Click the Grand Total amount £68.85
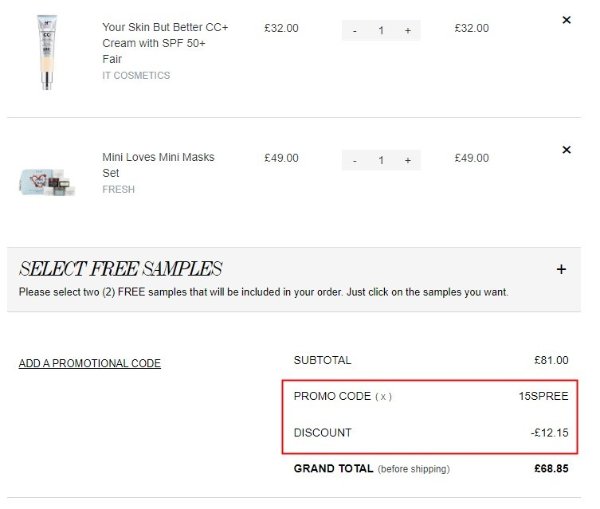This screenshot has height=509, width=600. (551, 468)
